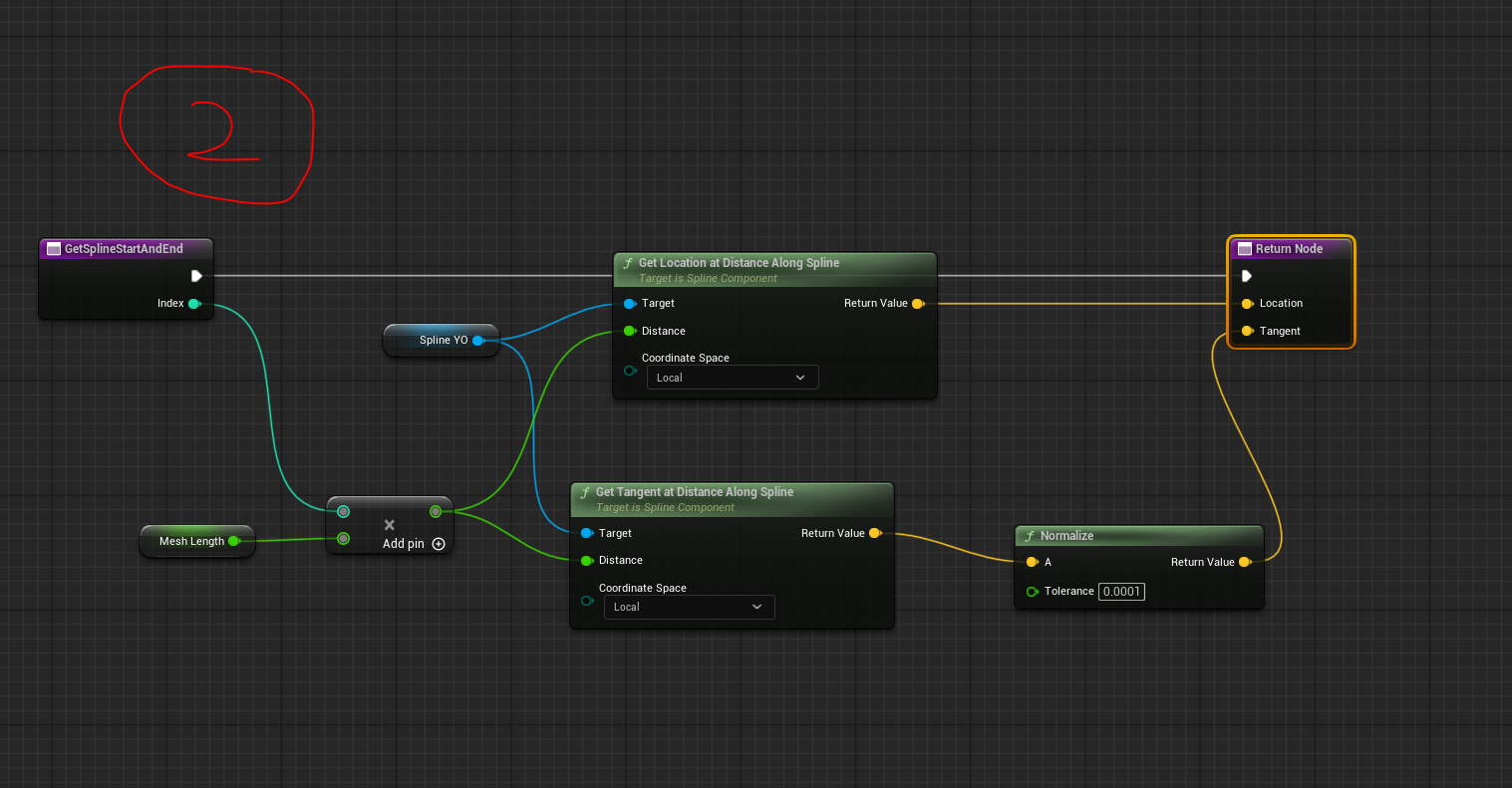Click the Return Value pin on Get Tangent node

pyautogui.click(x=874, y=533)
